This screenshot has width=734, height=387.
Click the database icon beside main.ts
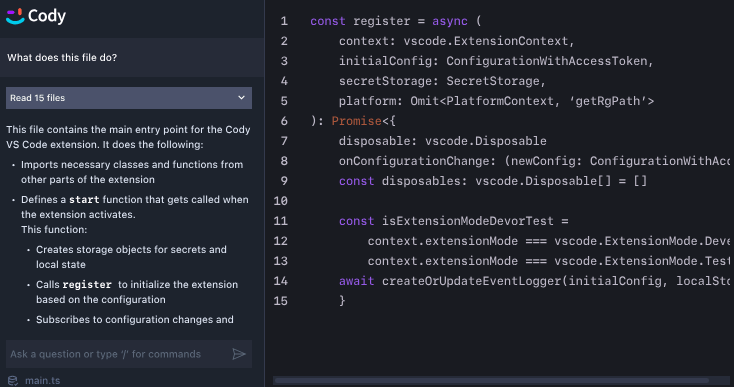click(13, 381)
